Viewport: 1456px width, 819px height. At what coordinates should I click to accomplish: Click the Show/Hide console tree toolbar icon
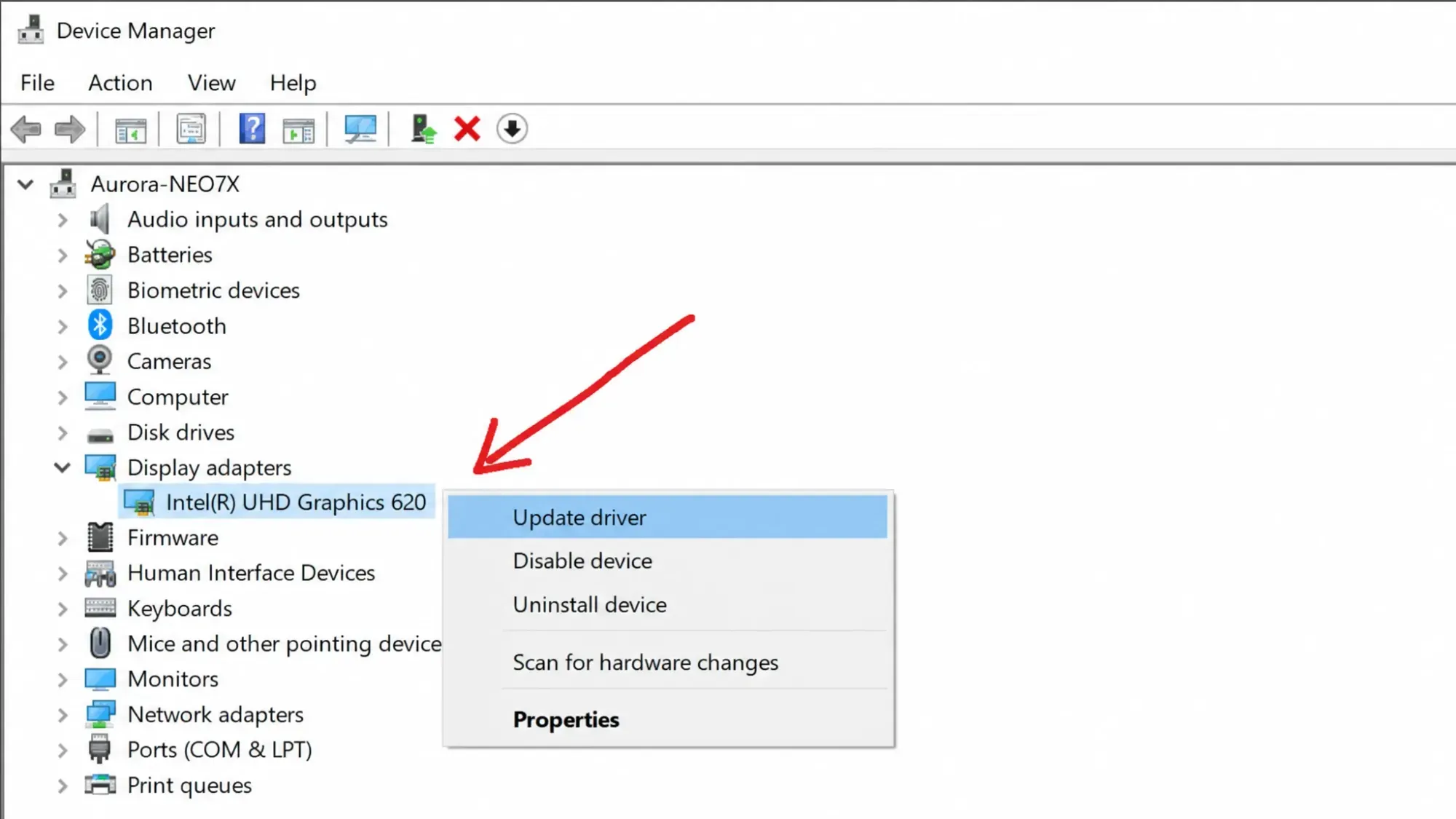[x=131, y=130]
